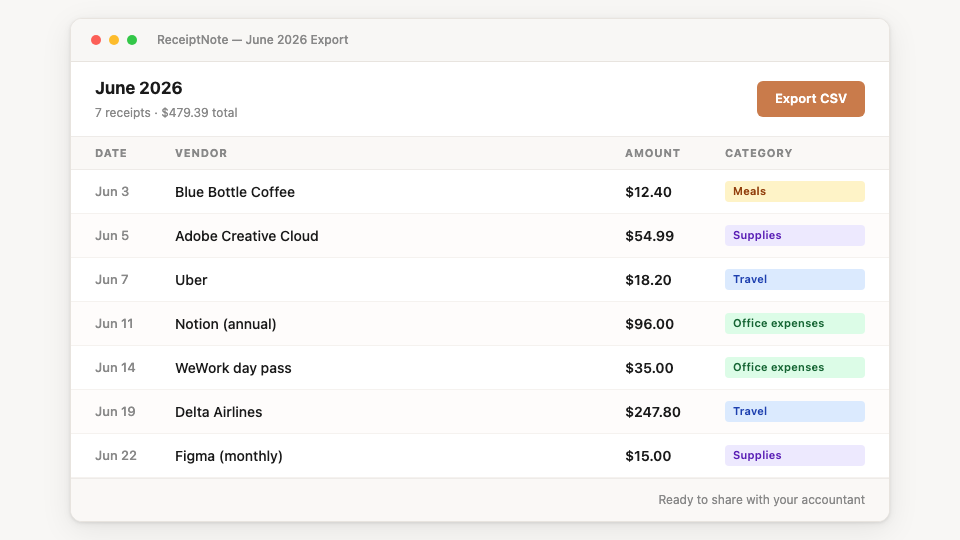
Task: Click the June 2026 heading
Action: pyautogui.click(x=139, y=88)
